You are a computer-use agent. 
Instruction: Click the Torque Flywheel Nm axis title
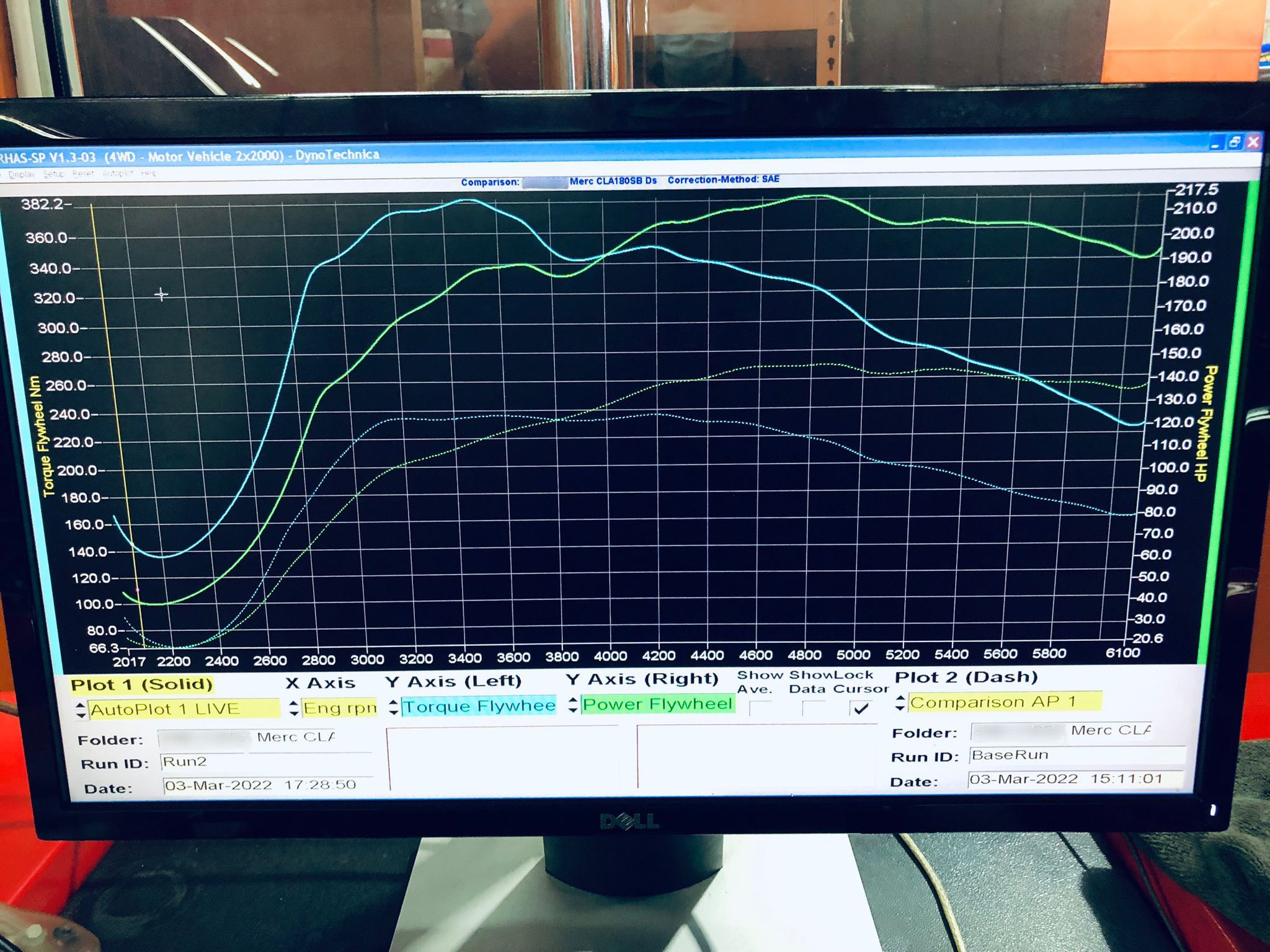[43, 436]
